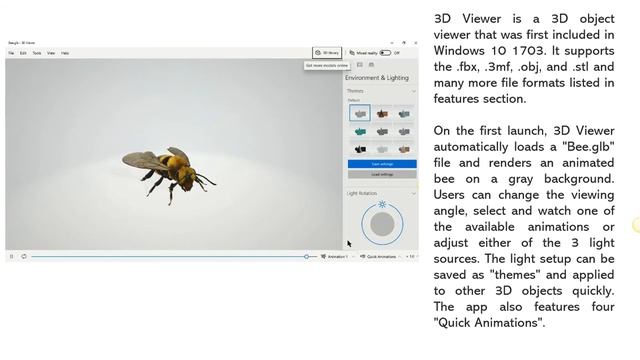The height and width of the screenshot is (360, 640).
Task: Click the animation timeline slider handle
Action: click(306, 256)
